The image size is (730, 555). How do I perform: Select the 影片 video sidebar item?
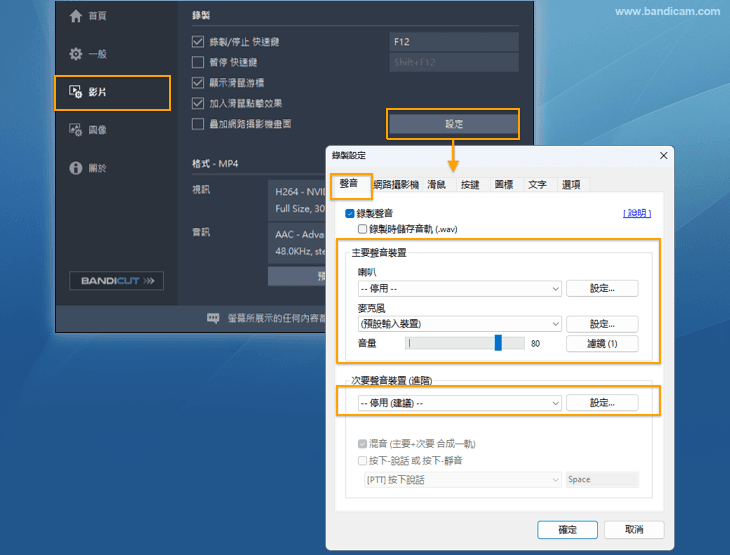(x=113, y=92)
